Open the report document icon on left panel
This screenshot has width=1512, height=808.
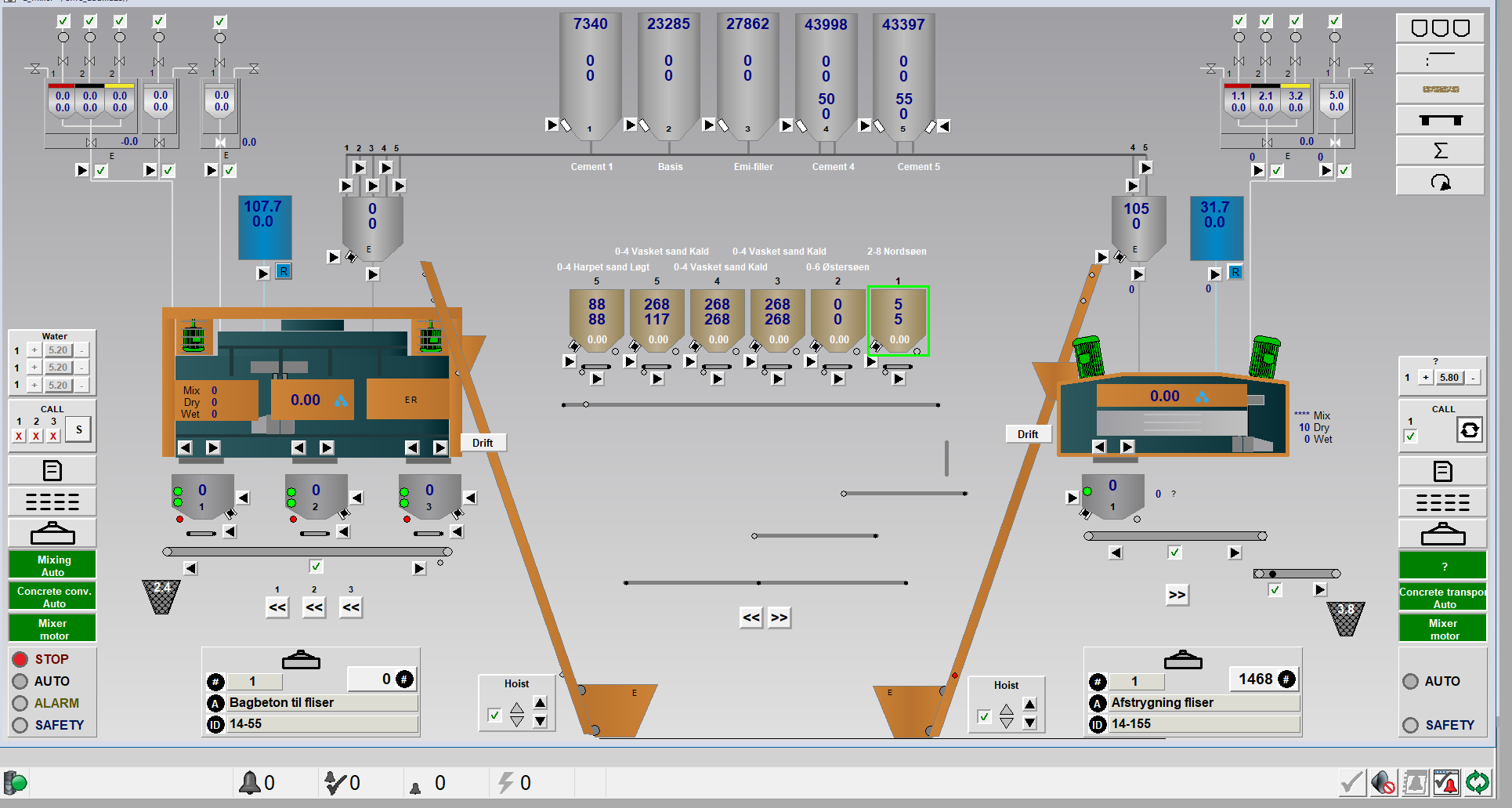click(52, 470)
